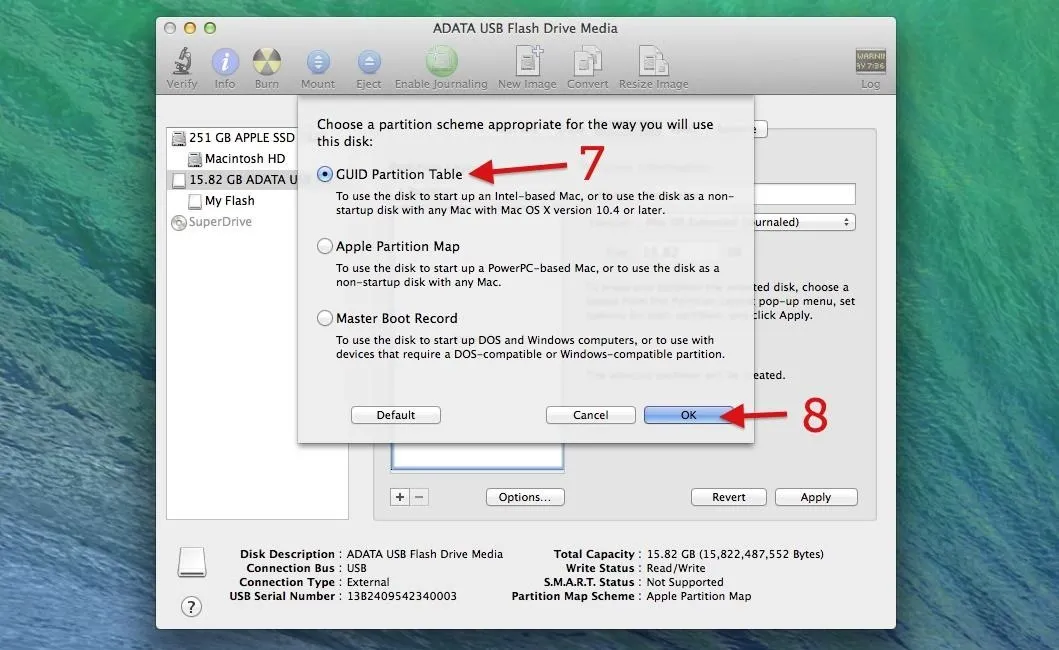
Task: Click the Apply button
Action: (x=816, y=497)
